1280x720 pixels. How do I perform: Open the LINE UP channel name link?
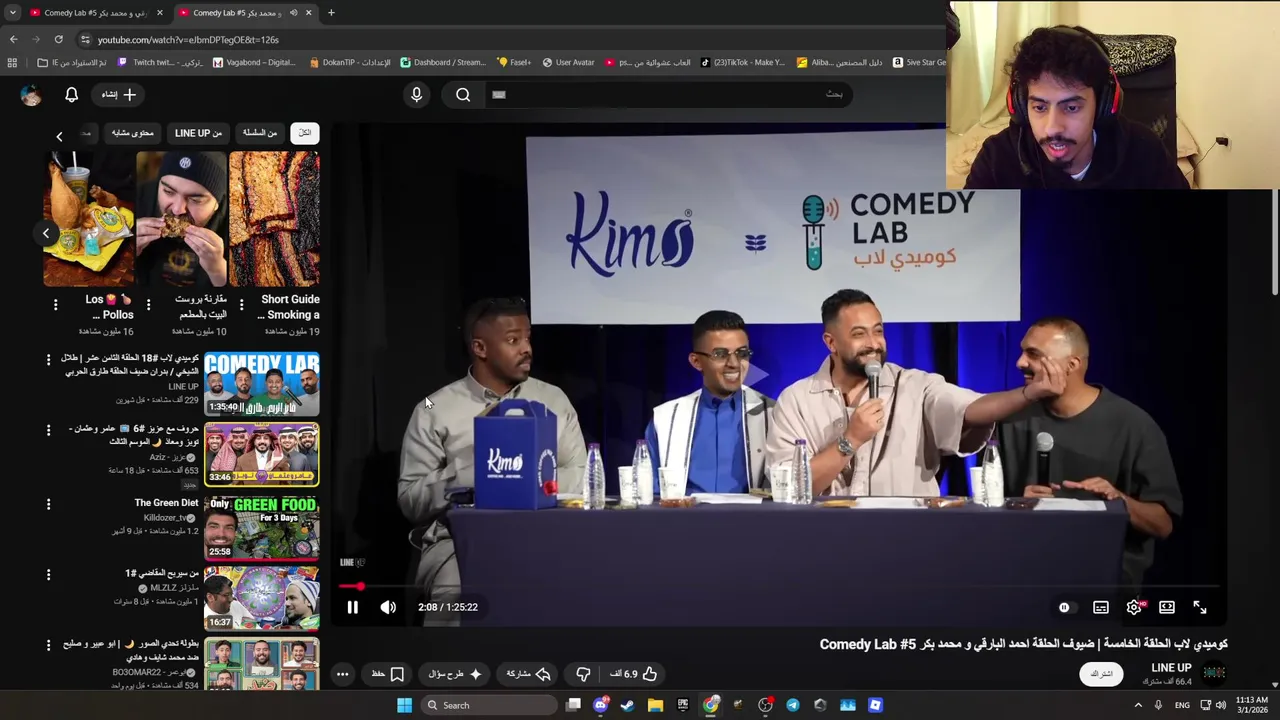click(x=1171, y=668)
